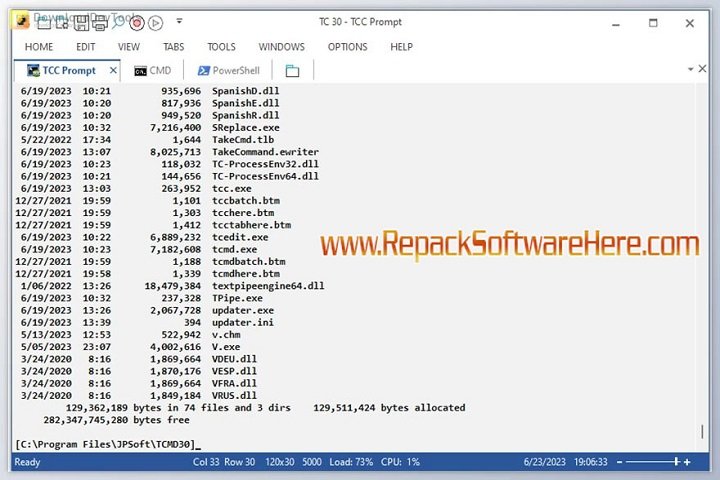Screen dimensions: 720x480
Task: Click the vertical scrollbar thumb in console
Action: [702, 431]
